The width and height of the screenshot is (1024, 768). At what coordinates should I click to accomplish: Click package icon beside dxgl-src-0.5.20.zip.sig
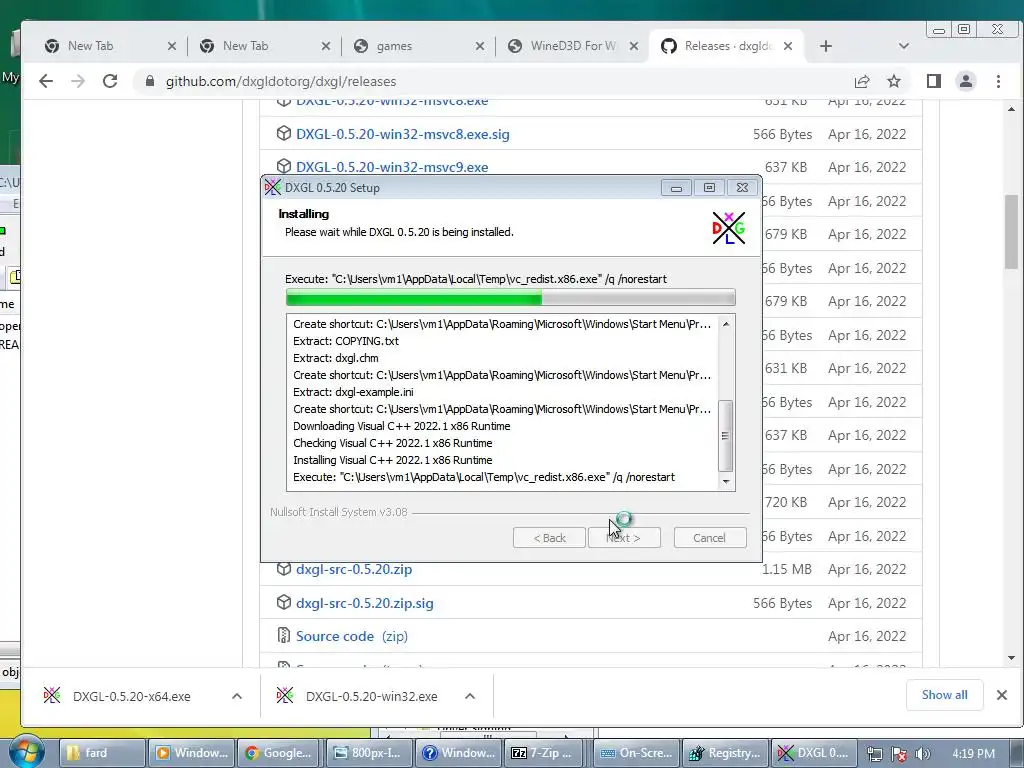(x=283, y=602)
